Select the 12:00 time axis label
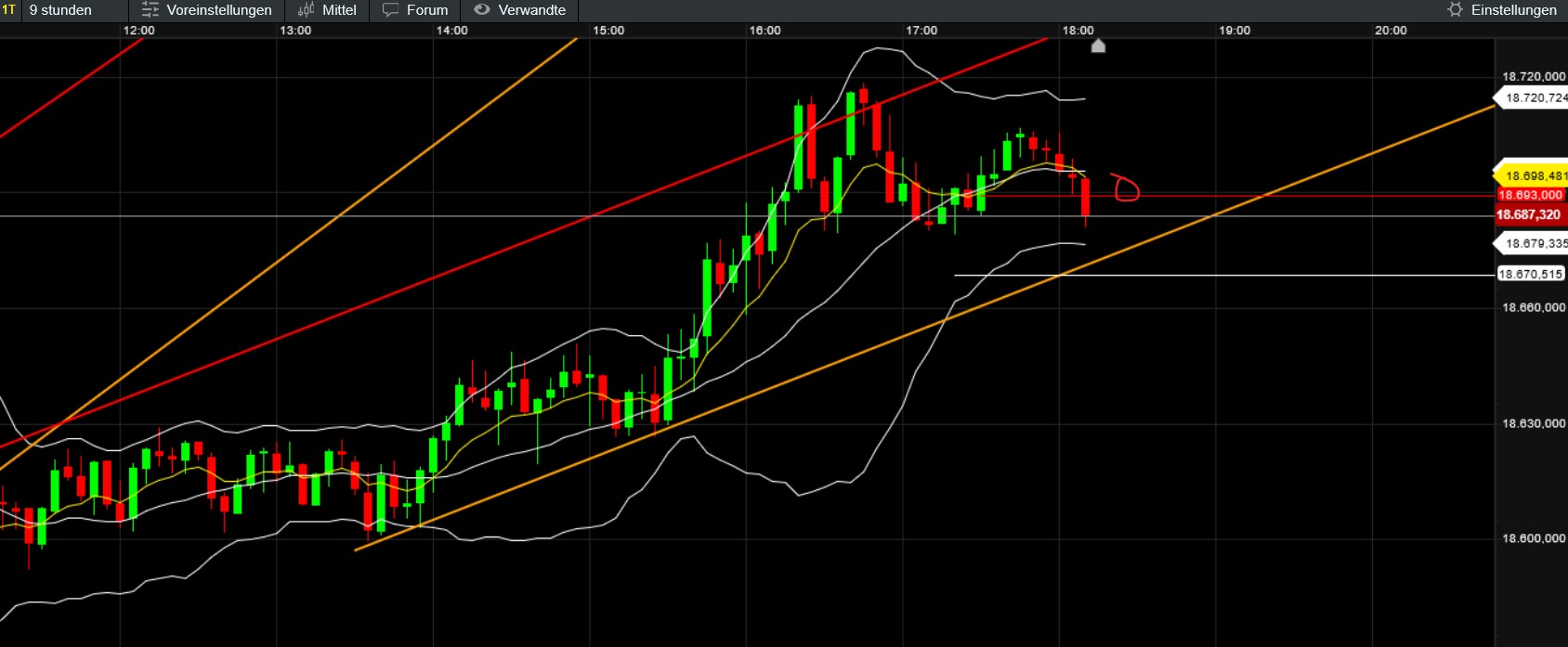1568x647 pixels. coord(139,31)
